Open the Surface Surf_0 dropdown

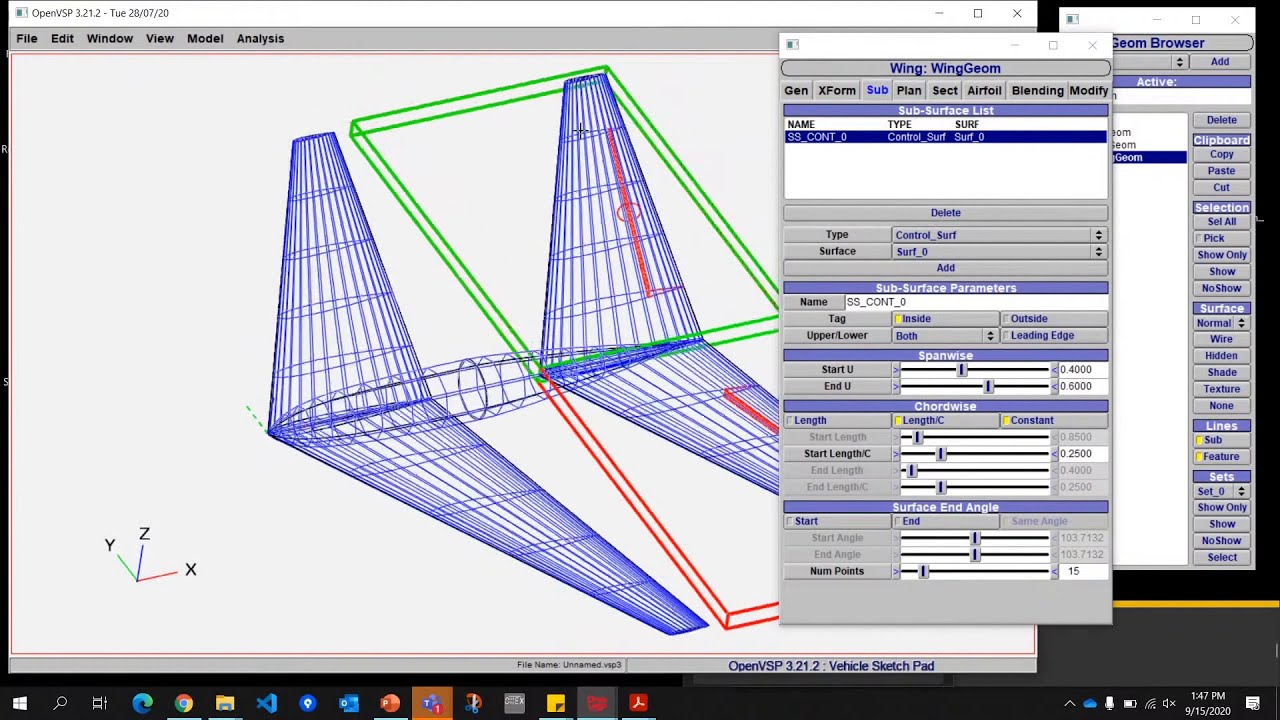999,252
